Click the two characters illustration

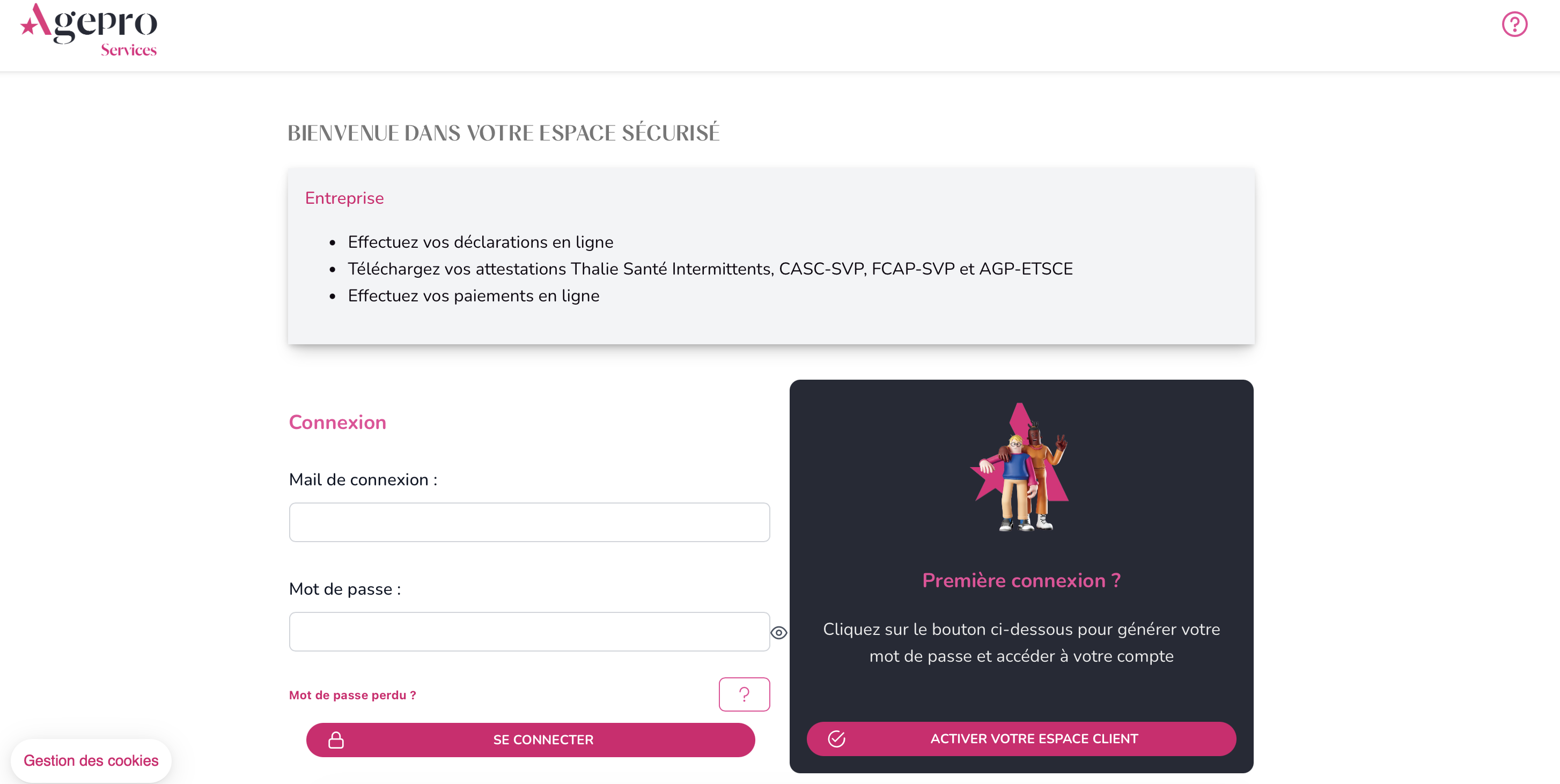coord(1021,468)
